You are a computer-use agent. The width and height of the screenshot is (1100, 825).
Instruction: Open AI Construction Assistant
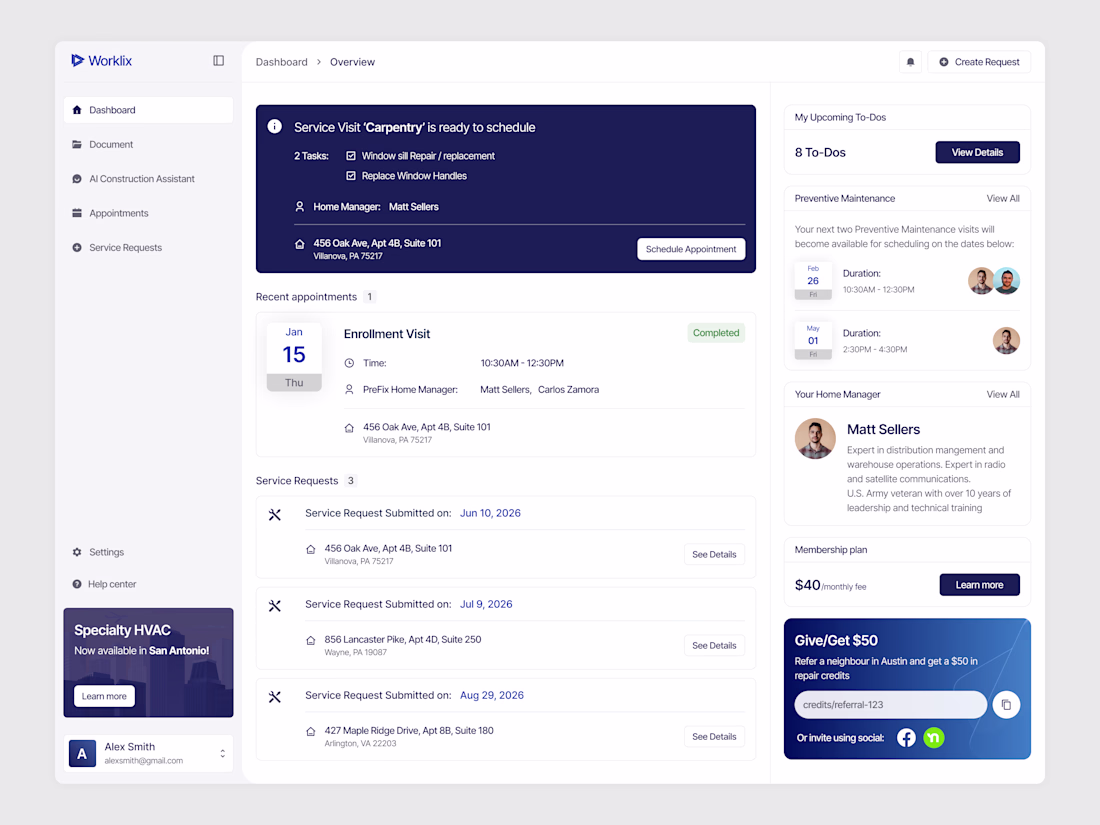148,179
